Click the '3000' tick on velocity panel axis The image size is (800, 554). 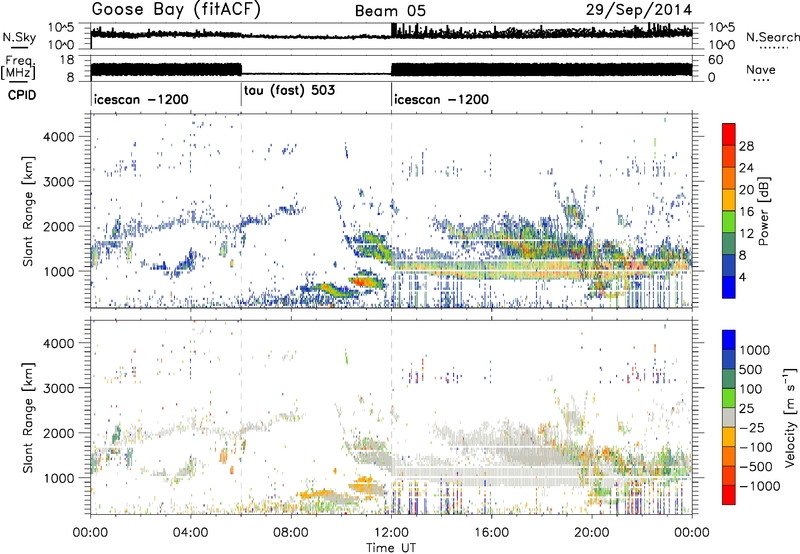pos(58,388)
